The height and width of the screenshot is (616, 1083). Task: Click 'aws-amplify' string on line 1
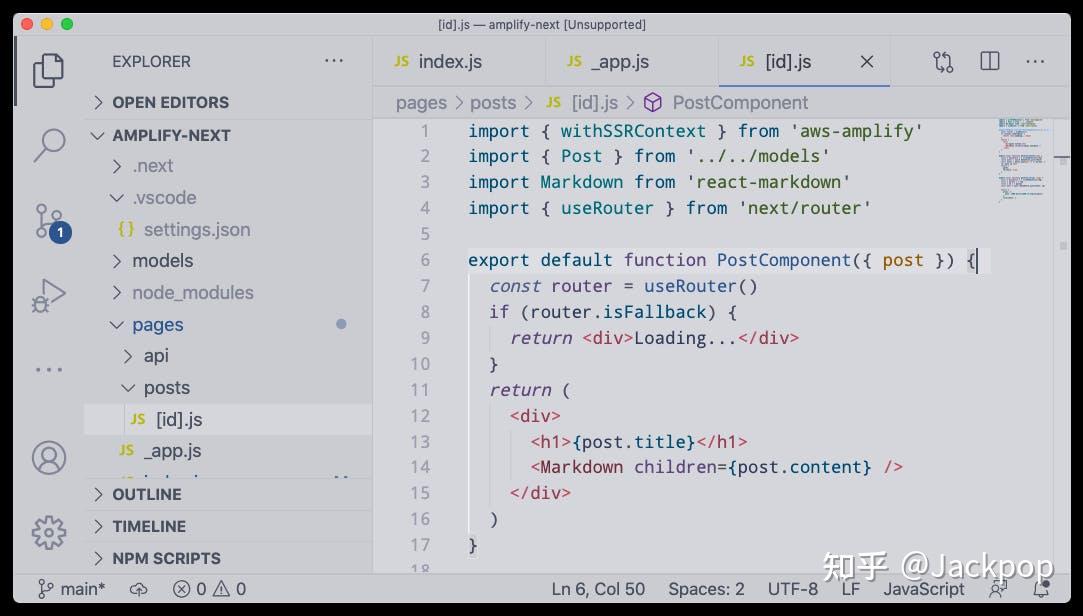856,131
